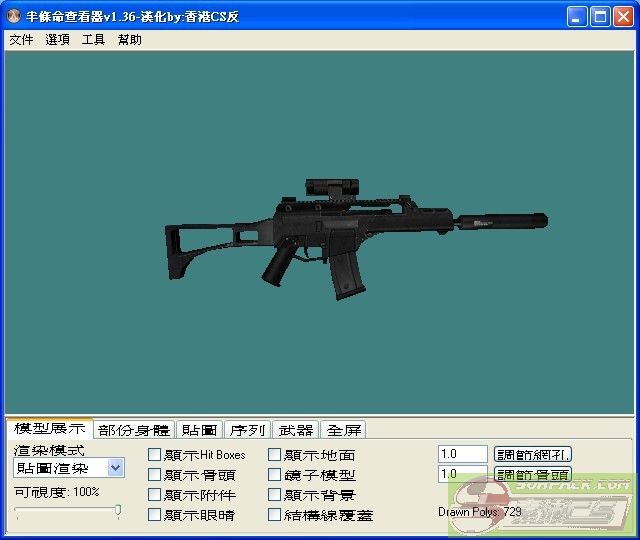Click the 調節網孔 button
Screen dimensions: 640x540
pyautogui.click(x=533, y=454)
